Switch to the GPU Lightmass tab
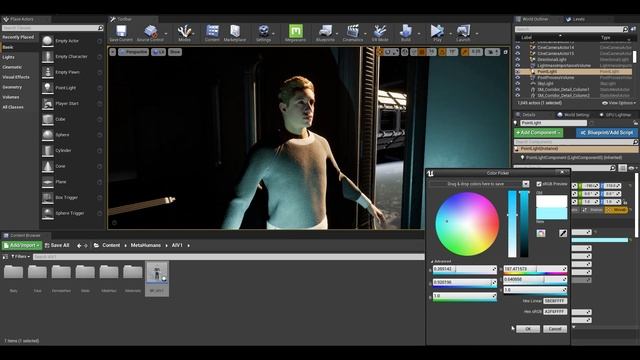The height and width of the screenshot is (360, 640). coord(615,115)
